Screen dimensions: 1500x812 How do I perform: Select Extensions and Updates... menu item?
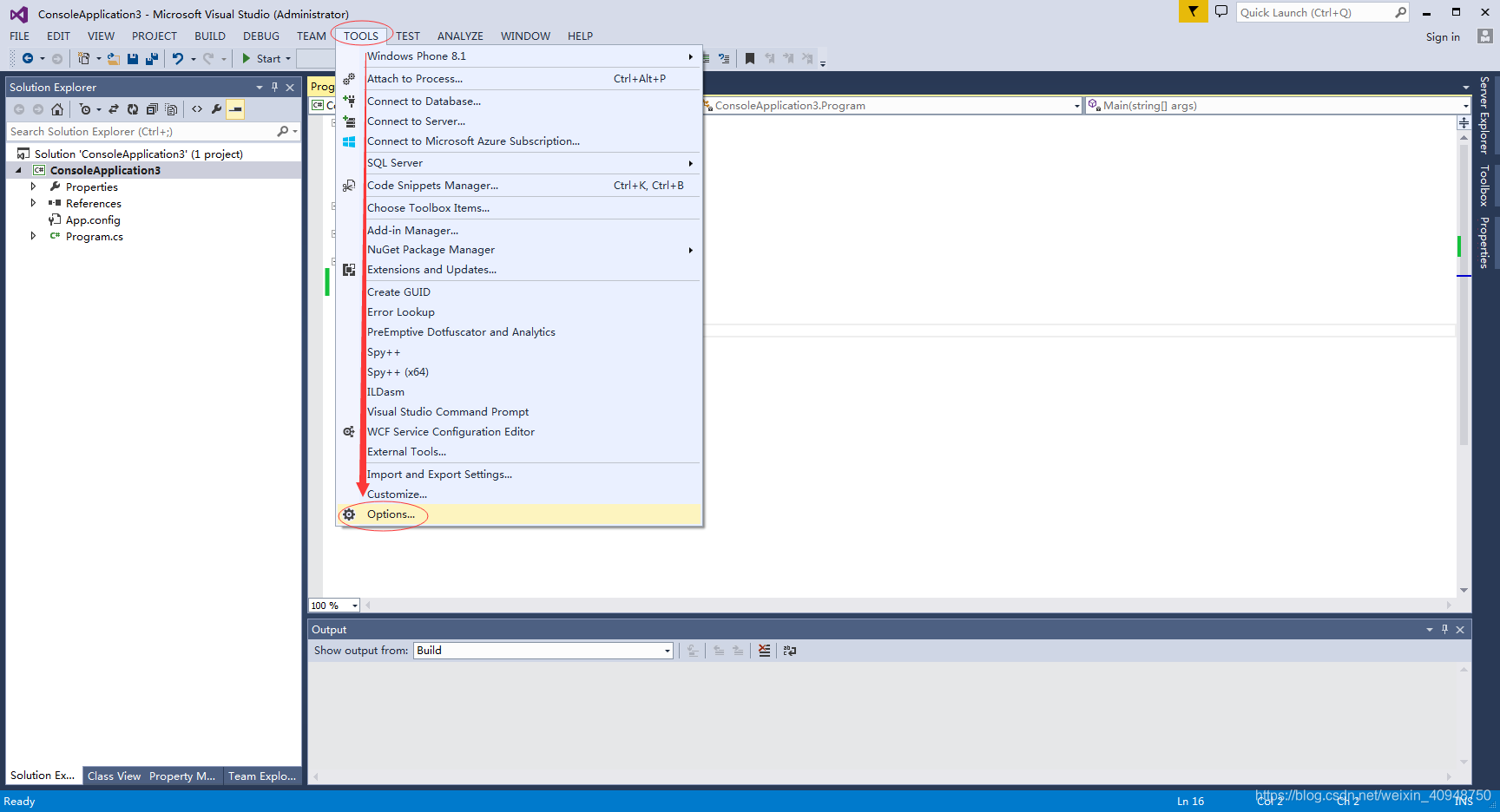[x=519, y=270]
